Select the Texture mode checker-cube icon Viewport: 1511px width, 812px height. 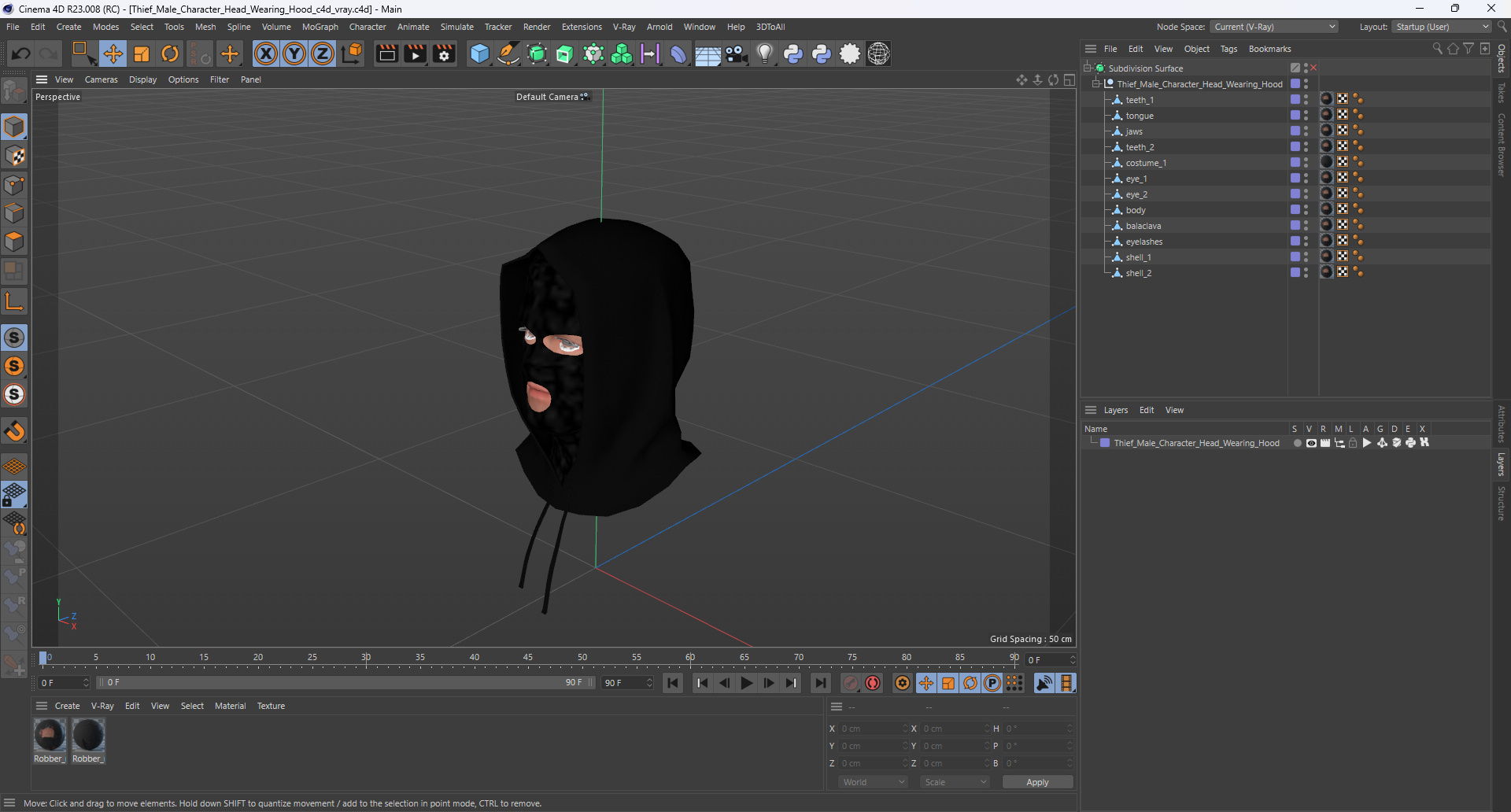[x=14, y=156]
